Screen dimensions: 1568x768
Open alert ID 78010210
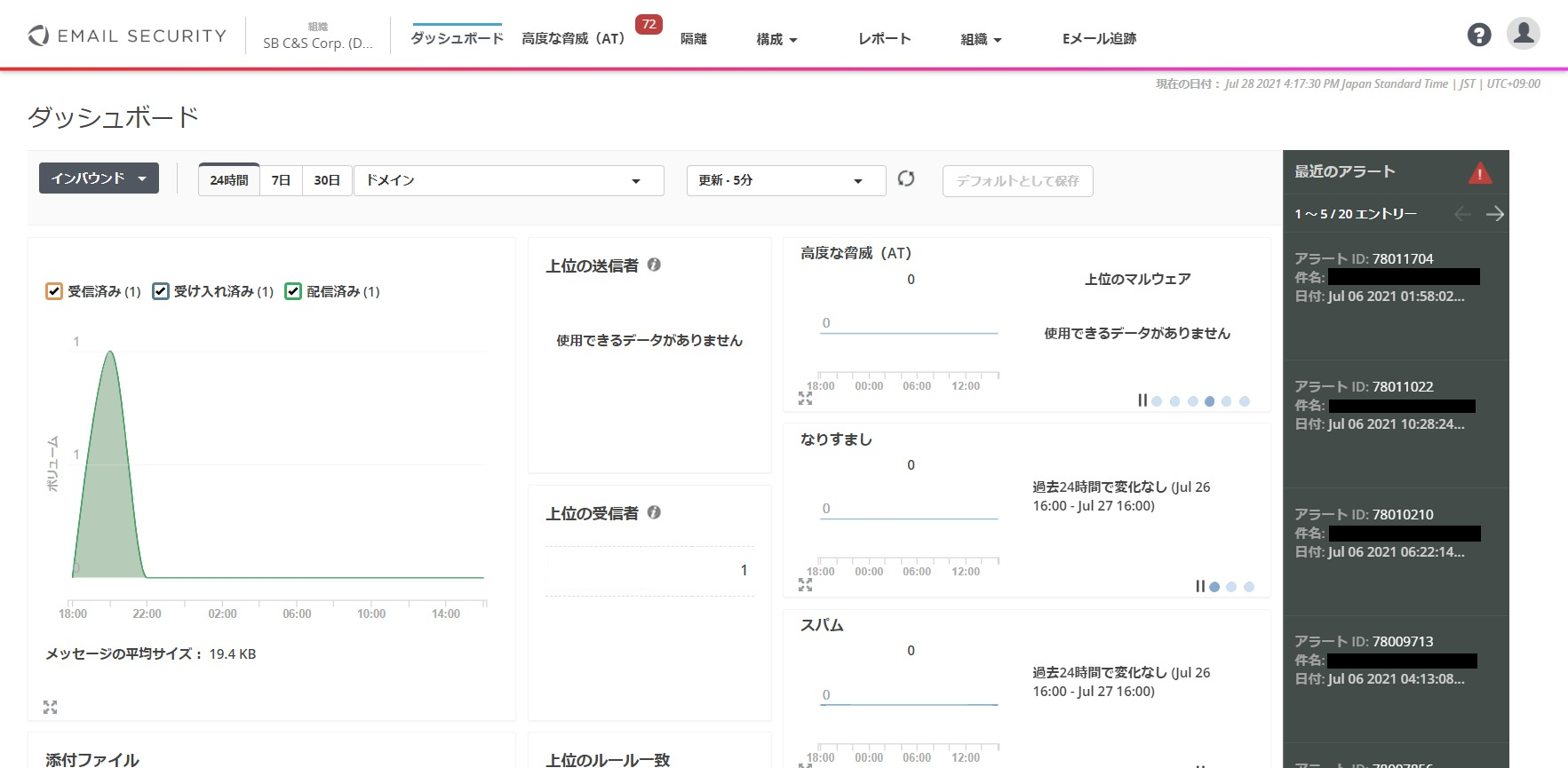coord(1403,514)
